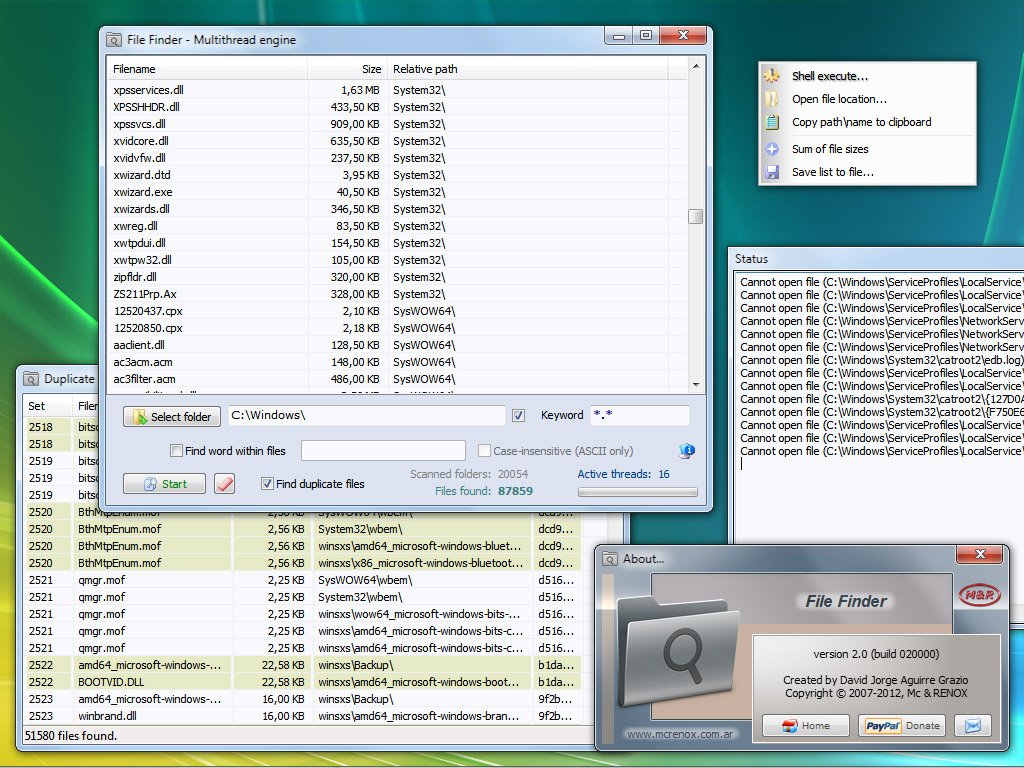Screen dimensions: 1024x768
Task: Sort by Size column header
Action: pos(347,69)
